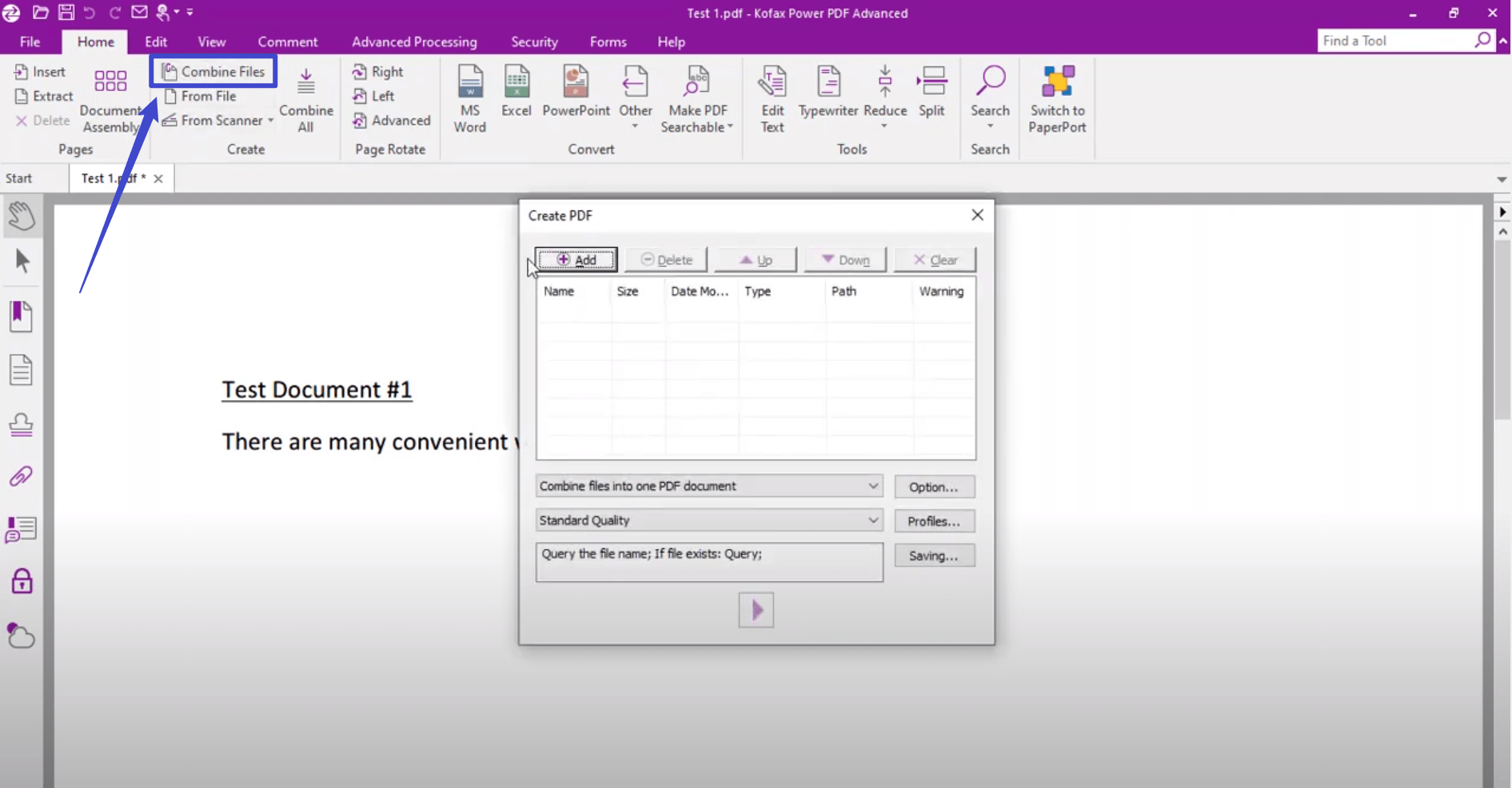This screenshot has height=788, width=1512.
Task: Open the Combine files into one PDF dropdown
Action: [x=872, y=486]
